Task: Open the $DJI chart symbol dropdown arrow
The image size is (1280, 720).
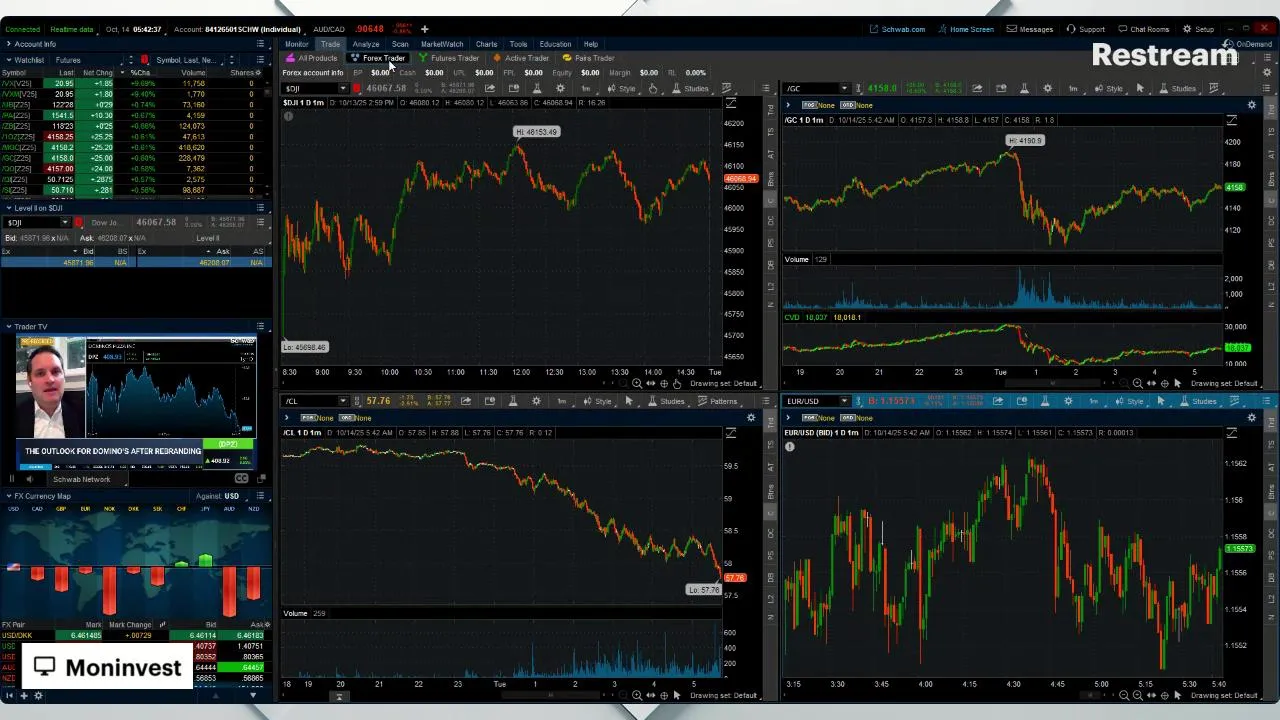Action: [x=342, y=88]
